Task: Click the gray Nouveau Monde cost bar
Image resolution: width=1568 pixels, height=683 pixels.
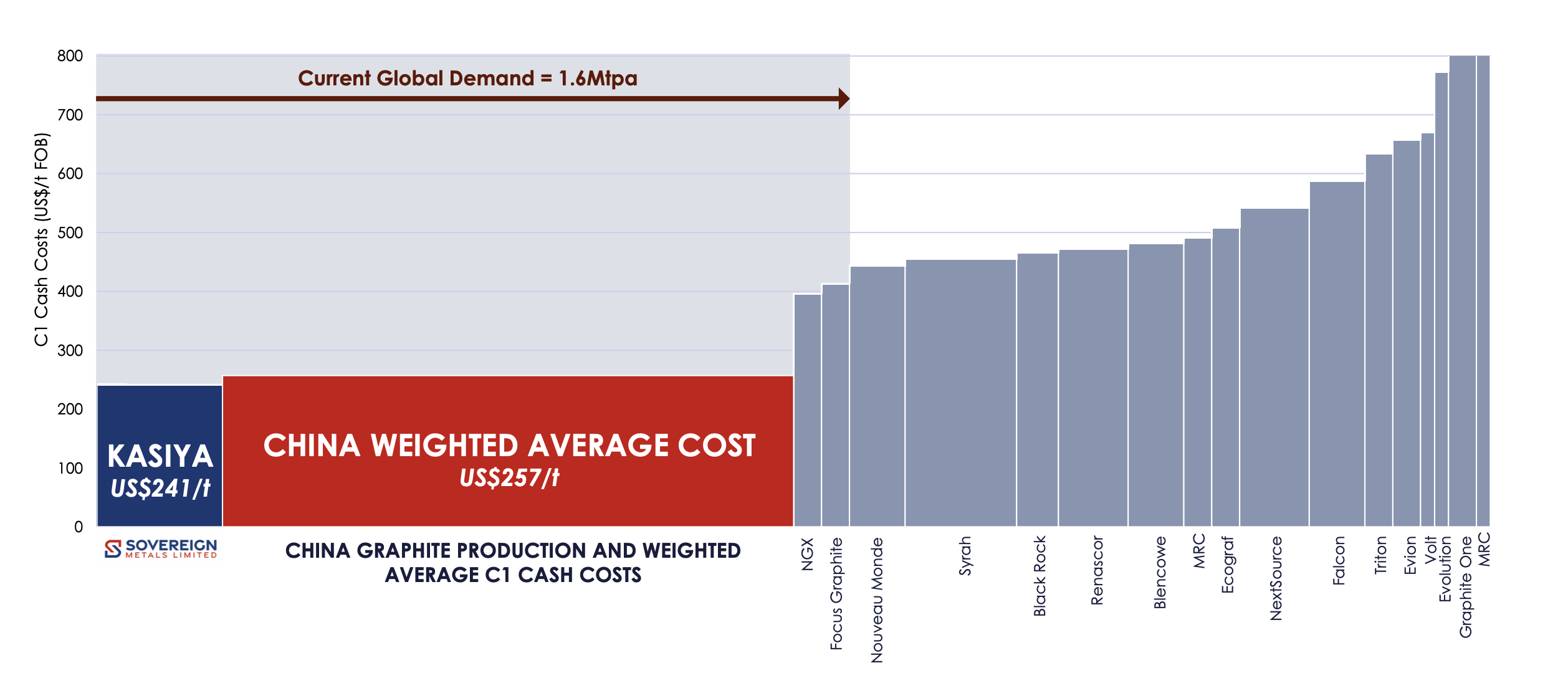Action: click(x=877, y=396)
